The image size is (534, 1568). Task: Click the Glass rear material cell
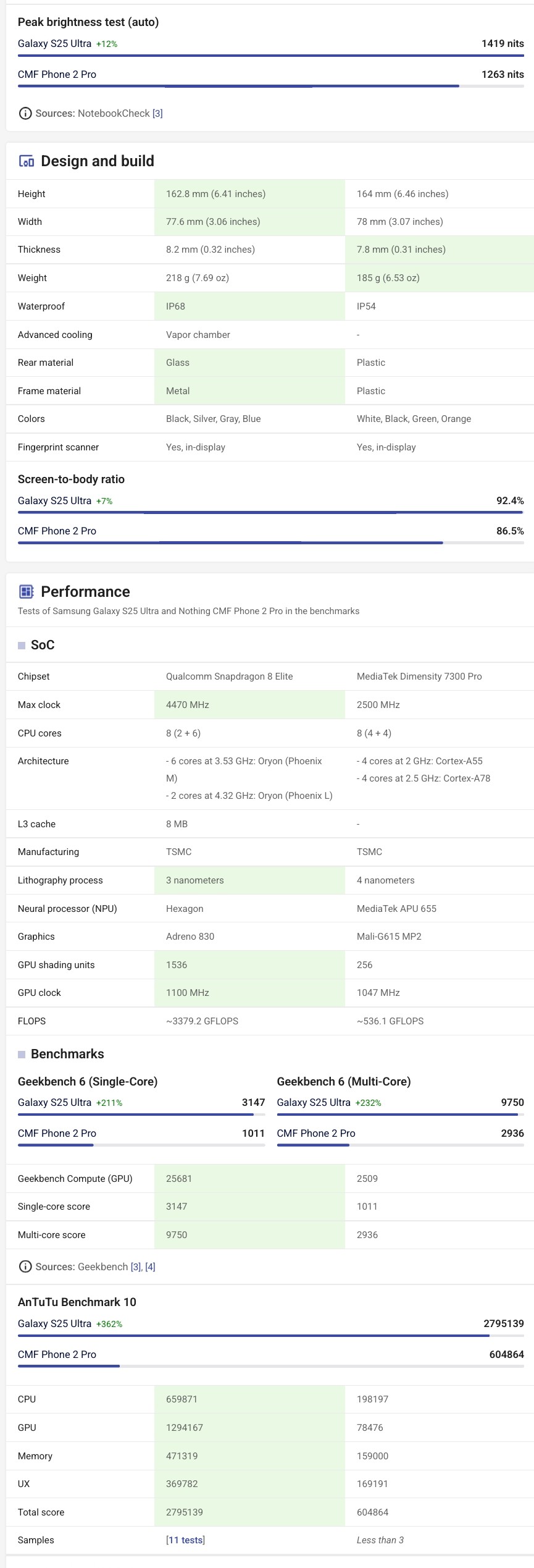click(x=249, y=363)
